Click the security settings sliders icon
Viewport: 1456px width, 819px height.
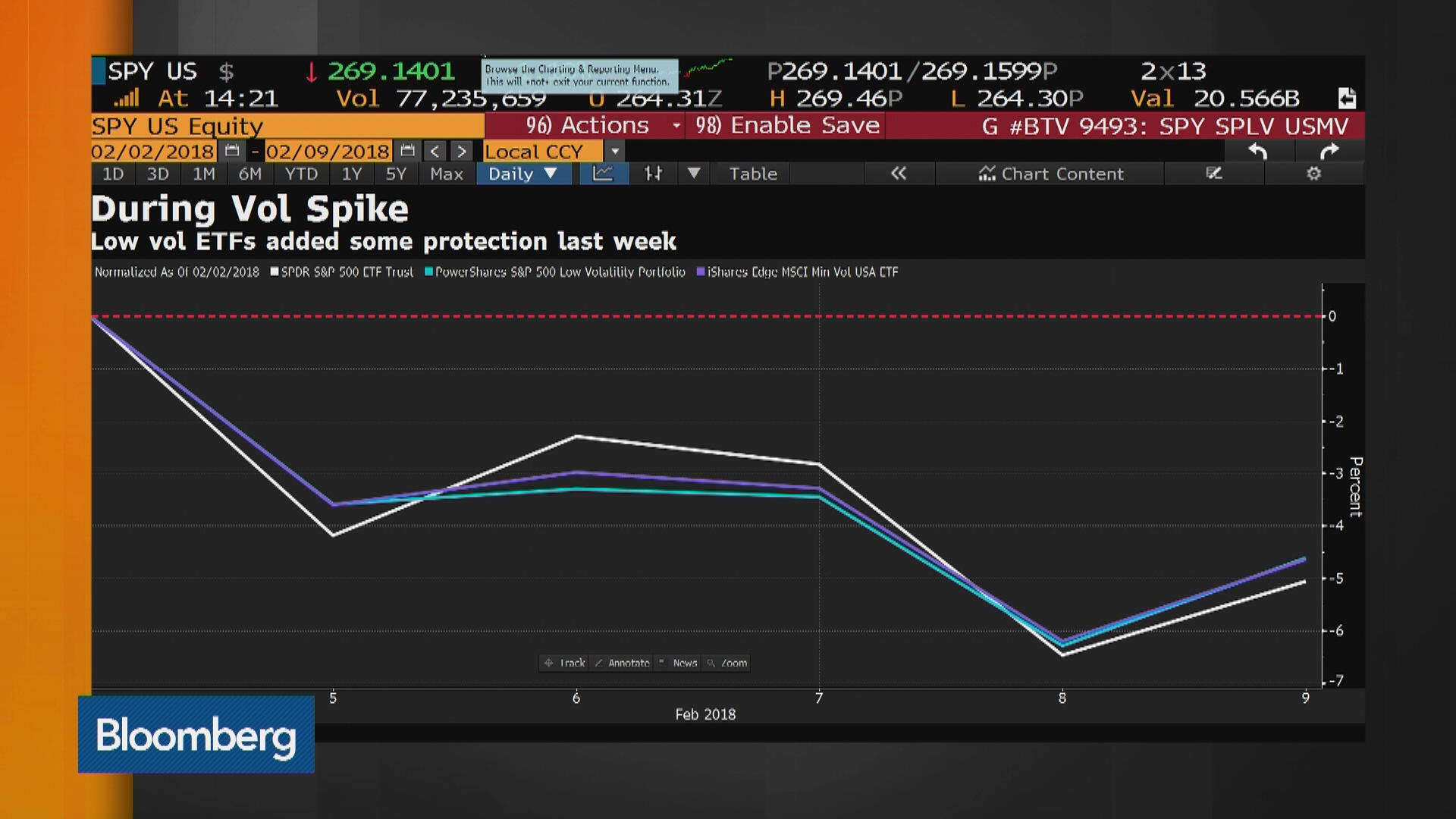click(653, 174)
